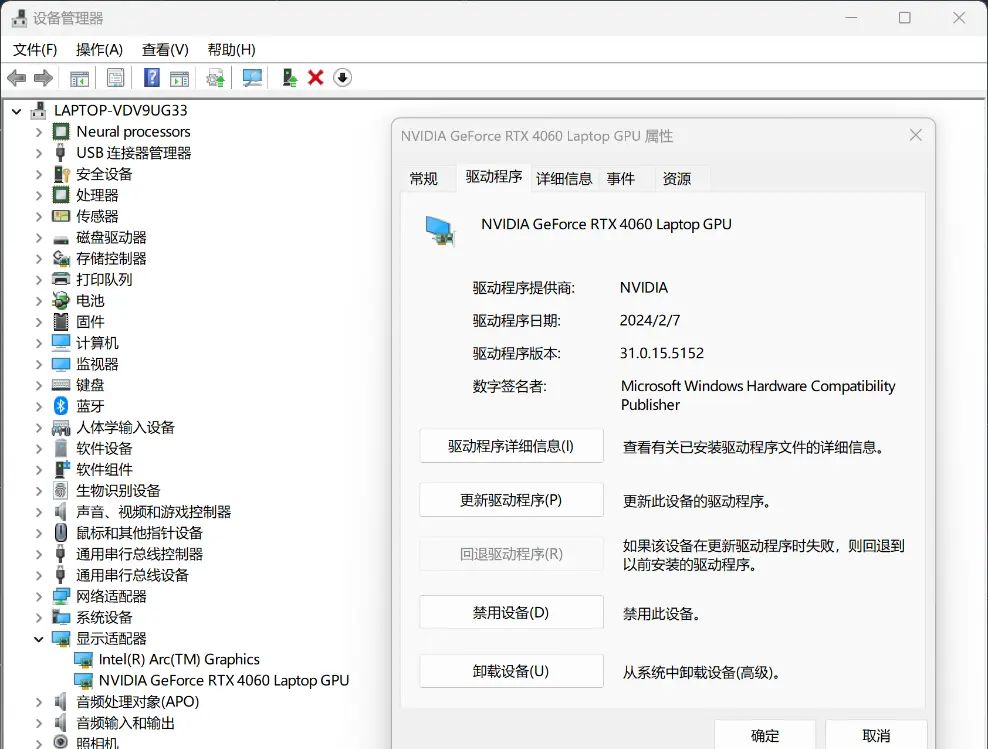Click the Forward arrow toolbar icon

43,78
